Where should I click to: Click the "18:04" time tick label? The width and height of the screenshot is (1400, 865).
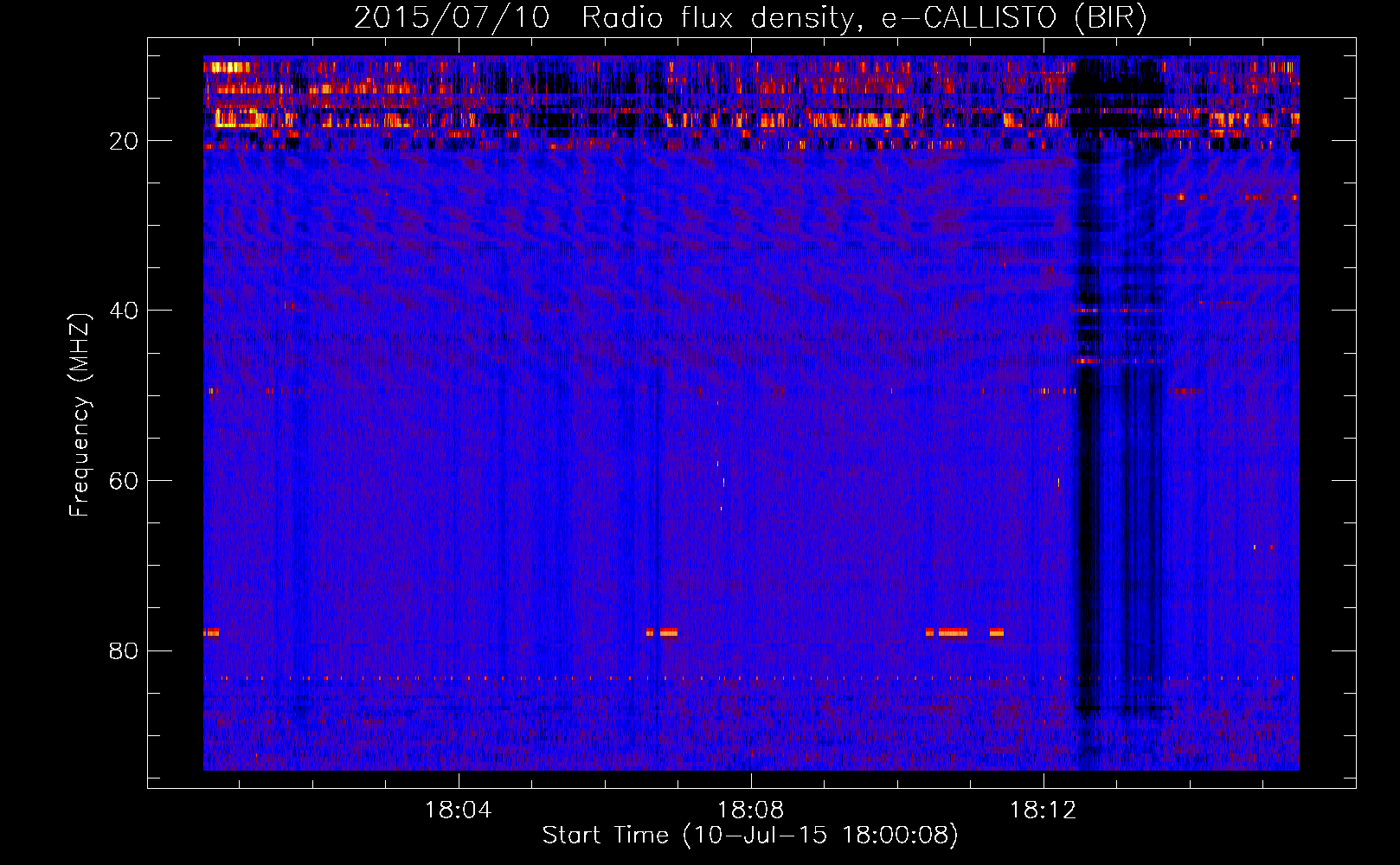(458, 811)
